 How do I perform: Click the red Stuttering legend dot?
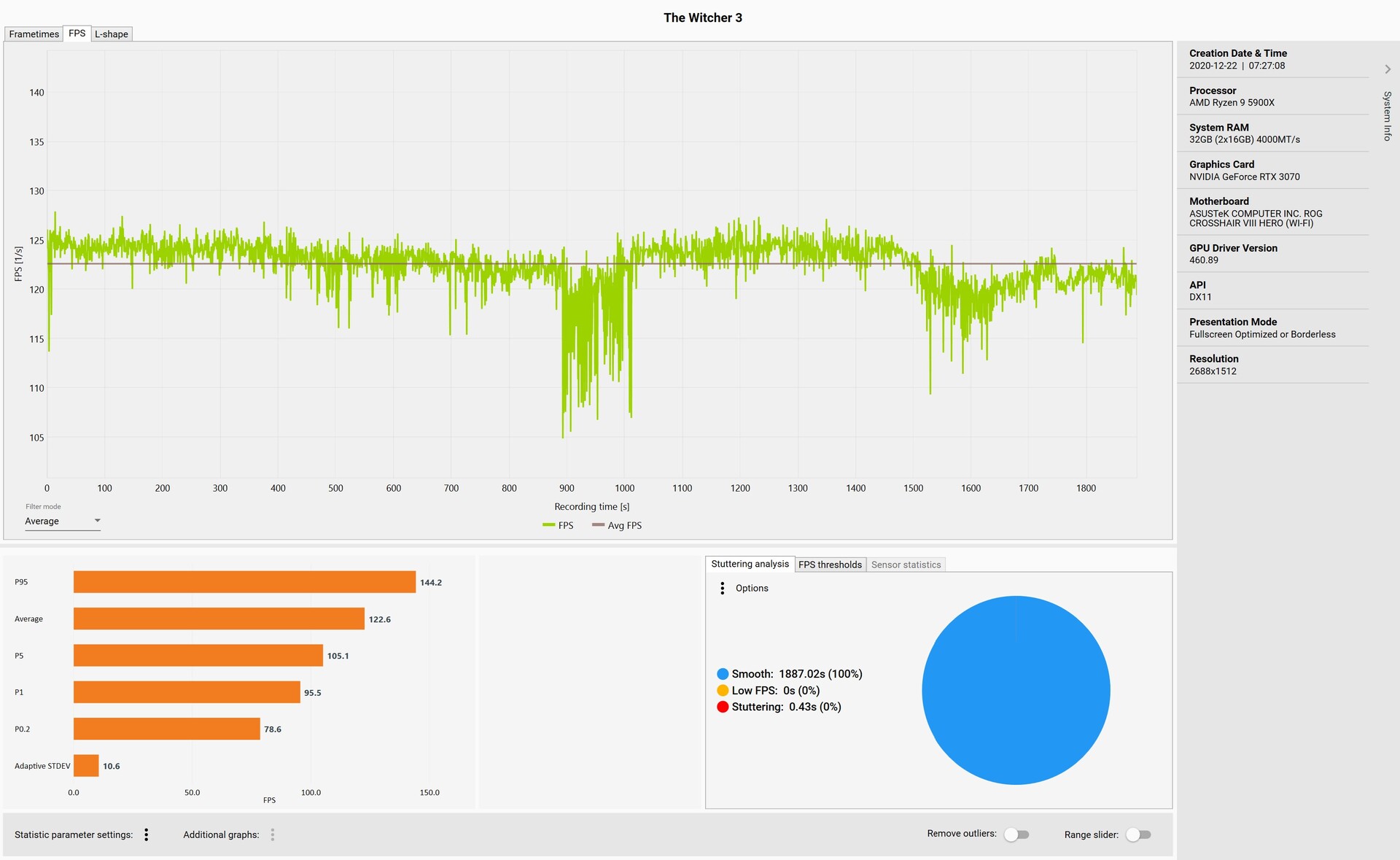(723, 707)
